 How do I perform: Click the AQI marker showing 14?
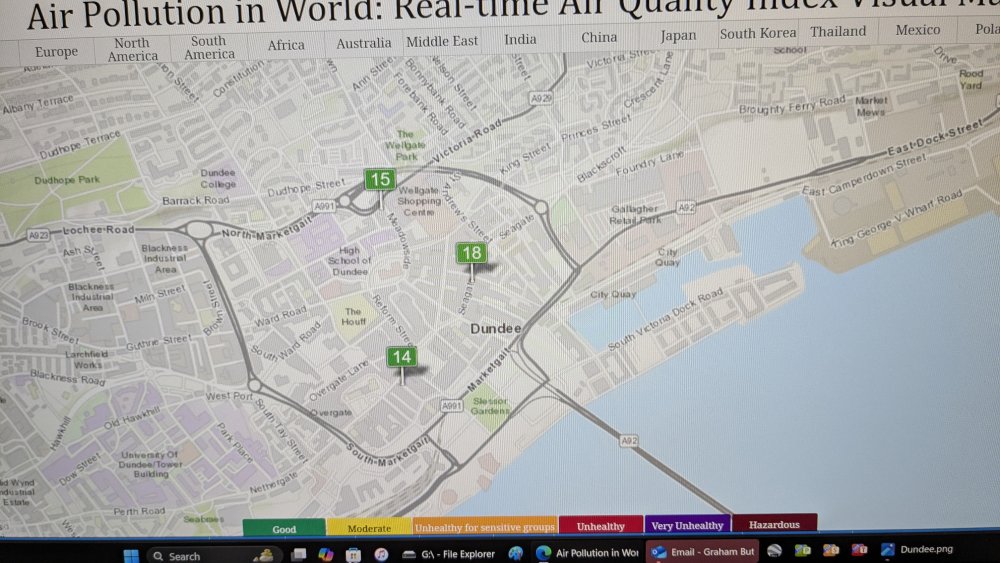tap(402, 357)
